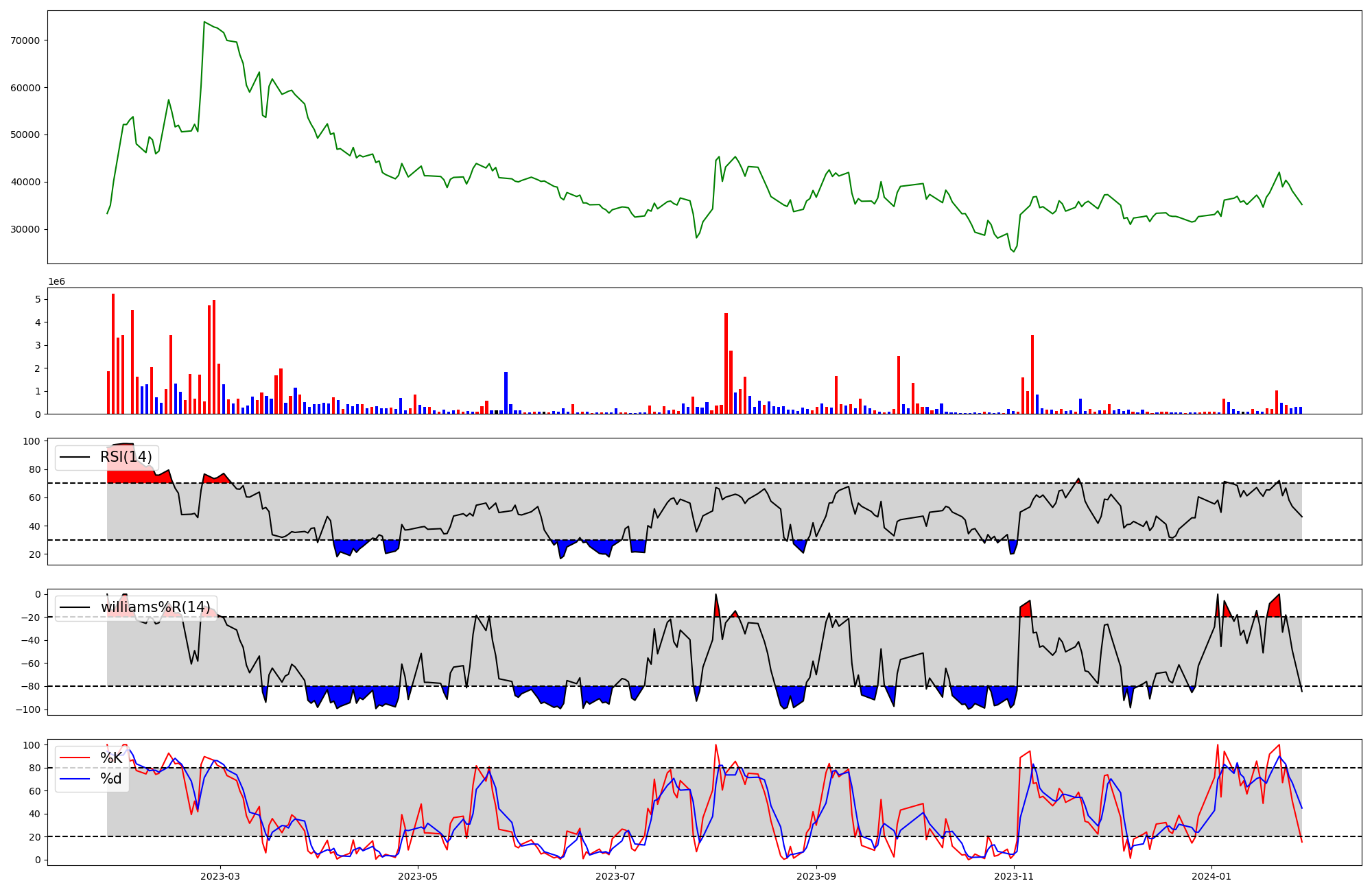Click the 30000 price axis label
Viewport: 1372px width, 892px height.
(25, 229)
